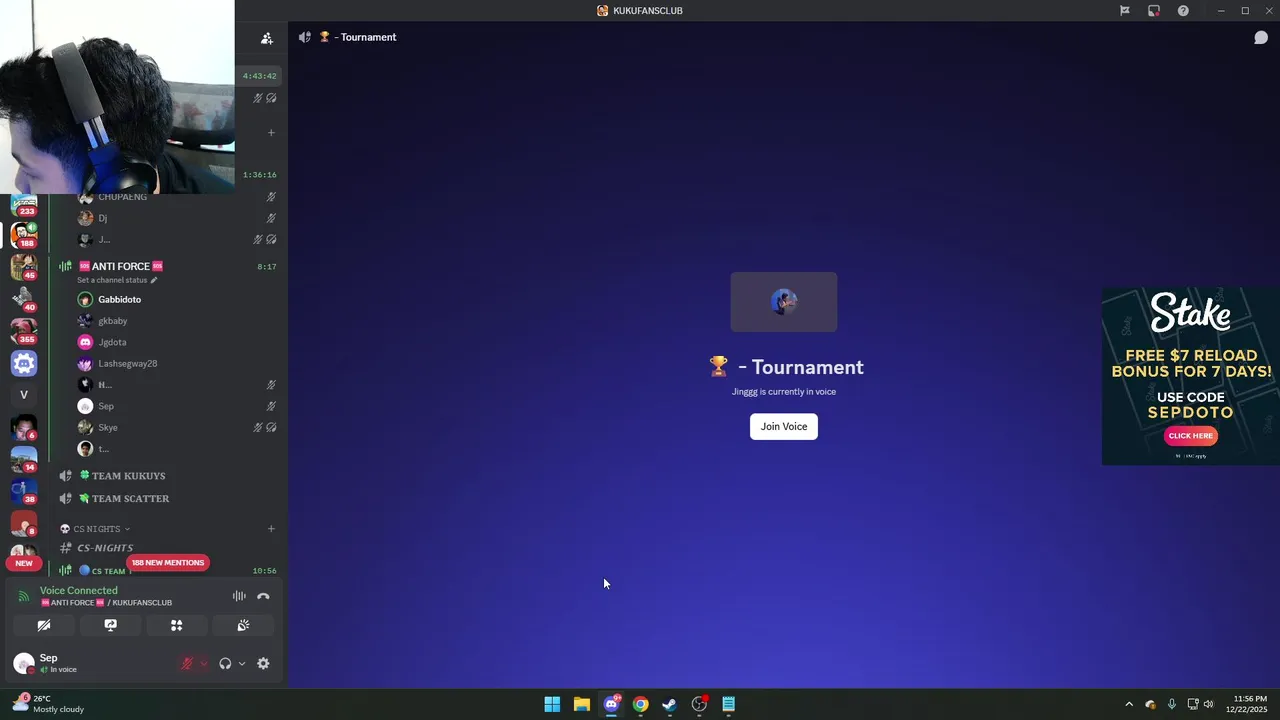The image size is (1280, 720).
Task: Open server with 188 badge
Action: coord(24,235)
